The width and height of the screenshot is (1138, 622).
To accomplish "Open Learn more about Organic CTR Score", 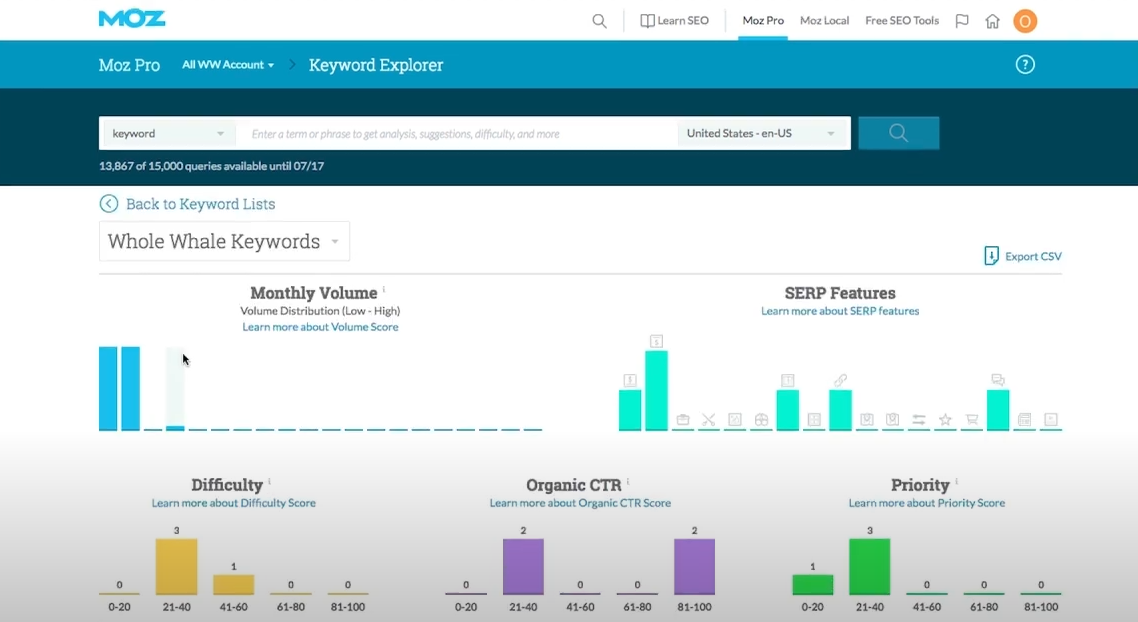I will coord(580,503).
